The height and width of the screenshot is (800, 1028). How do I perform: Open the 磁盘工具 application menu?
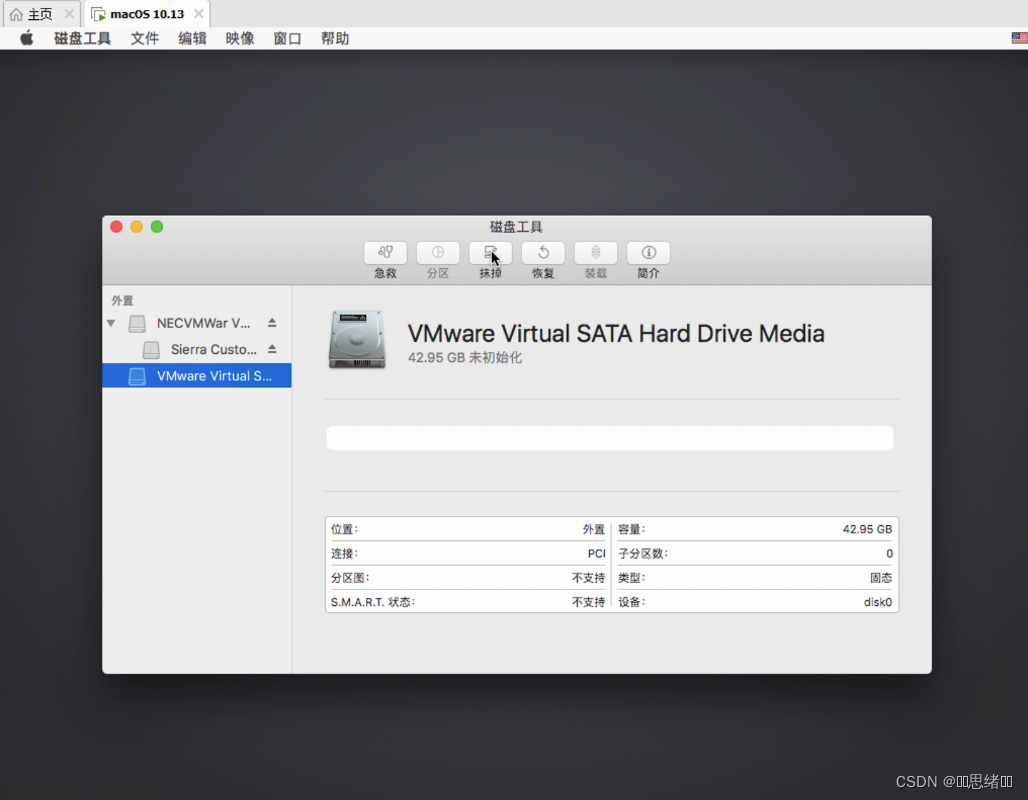tap(83, 38)
